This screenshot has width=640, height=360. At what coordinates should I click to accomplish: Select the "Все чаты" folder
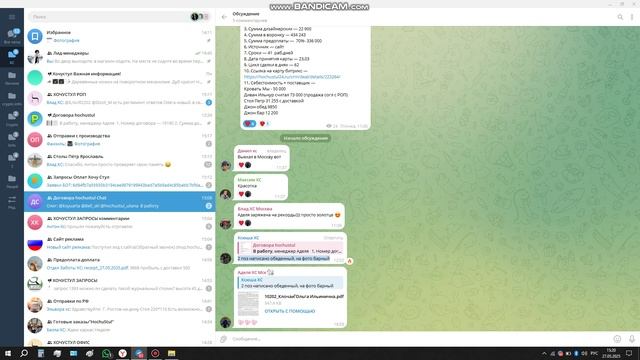(x=12, y=36)
